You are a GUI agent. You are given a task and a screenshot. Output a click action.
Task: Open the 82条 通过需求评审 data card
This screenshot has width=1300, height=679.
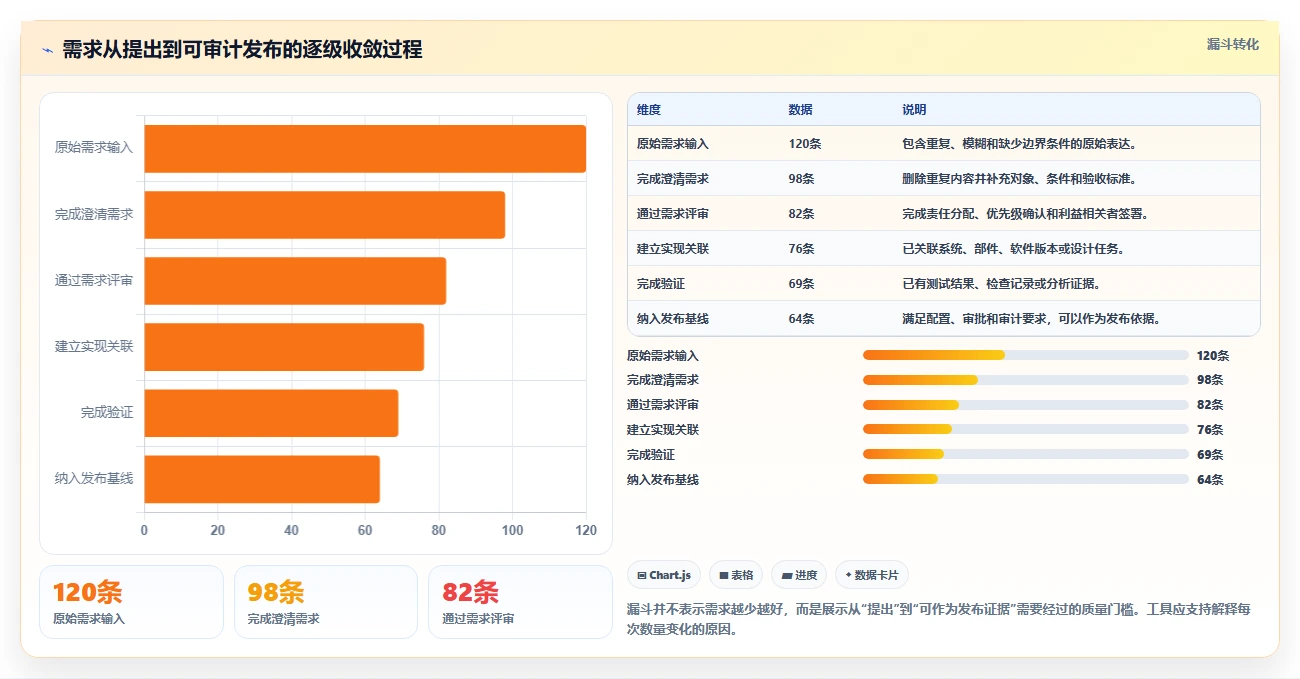520,602
